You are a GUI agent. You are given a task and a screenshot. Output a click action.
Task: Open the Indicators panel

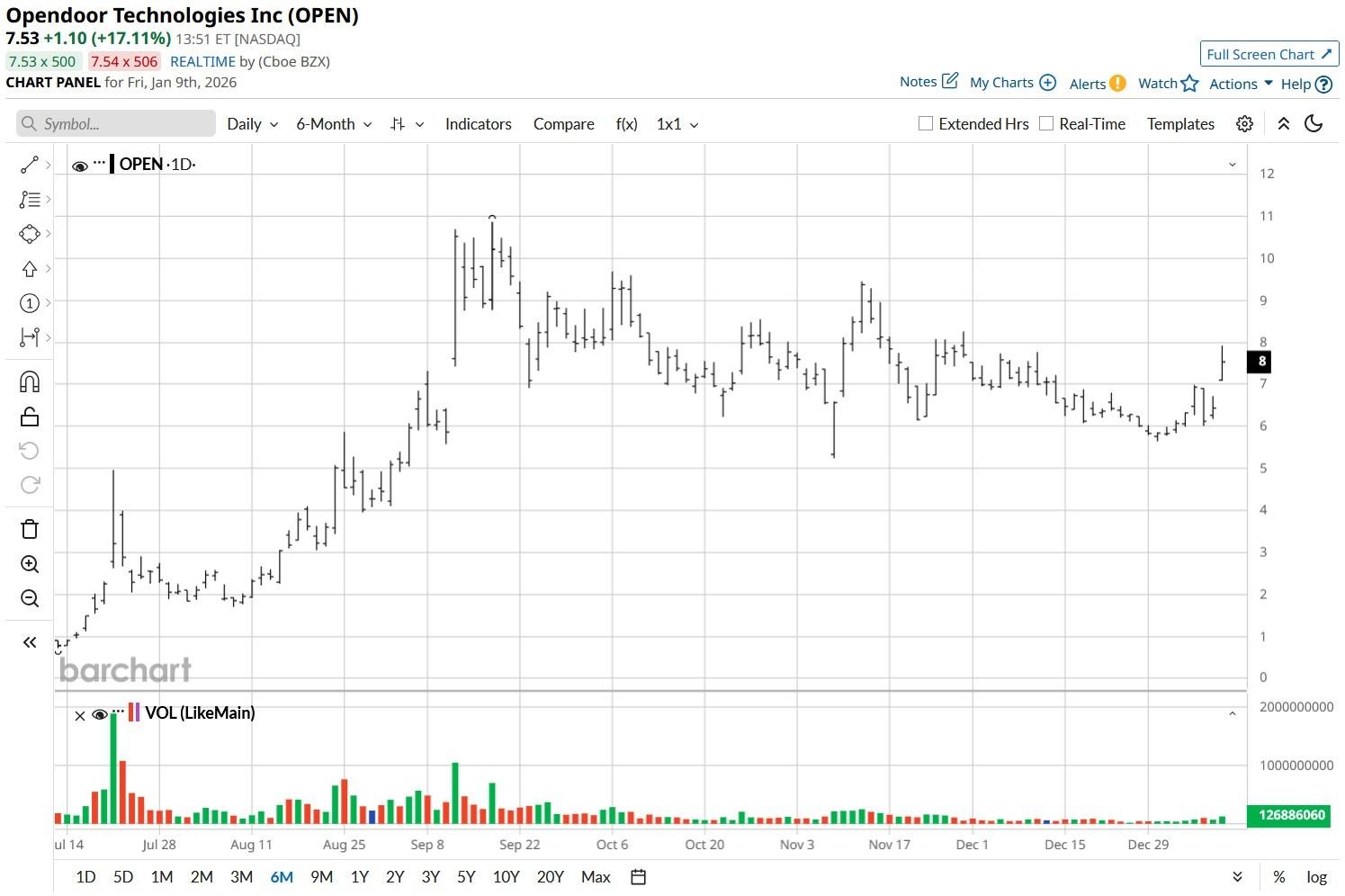click(x=479, y=124)
